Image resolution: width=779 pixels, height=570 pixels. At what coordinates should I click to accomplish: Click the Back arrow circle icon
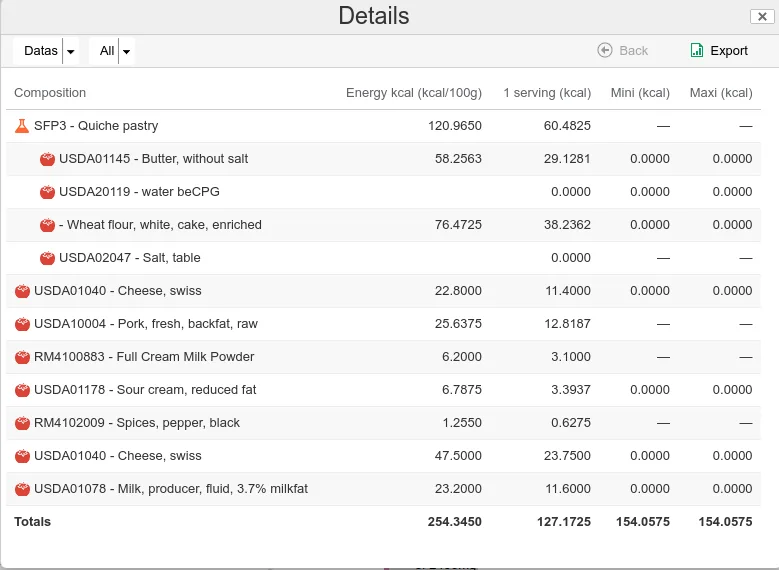pos(605,50)
